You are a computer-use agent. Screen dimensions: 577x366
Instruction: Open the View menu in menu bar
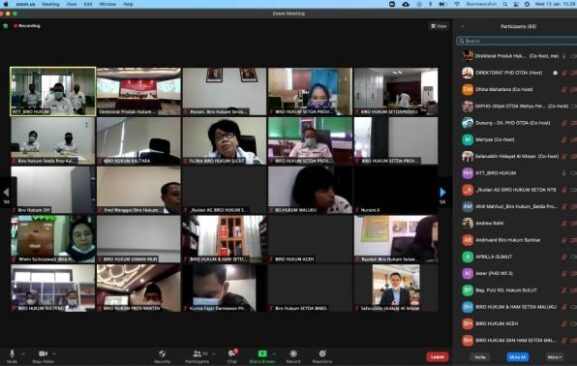point(71,4)
